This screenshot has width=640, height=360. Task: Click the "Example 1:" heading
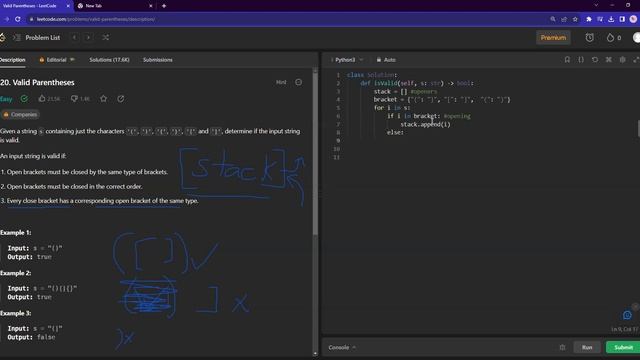point(16,232)
